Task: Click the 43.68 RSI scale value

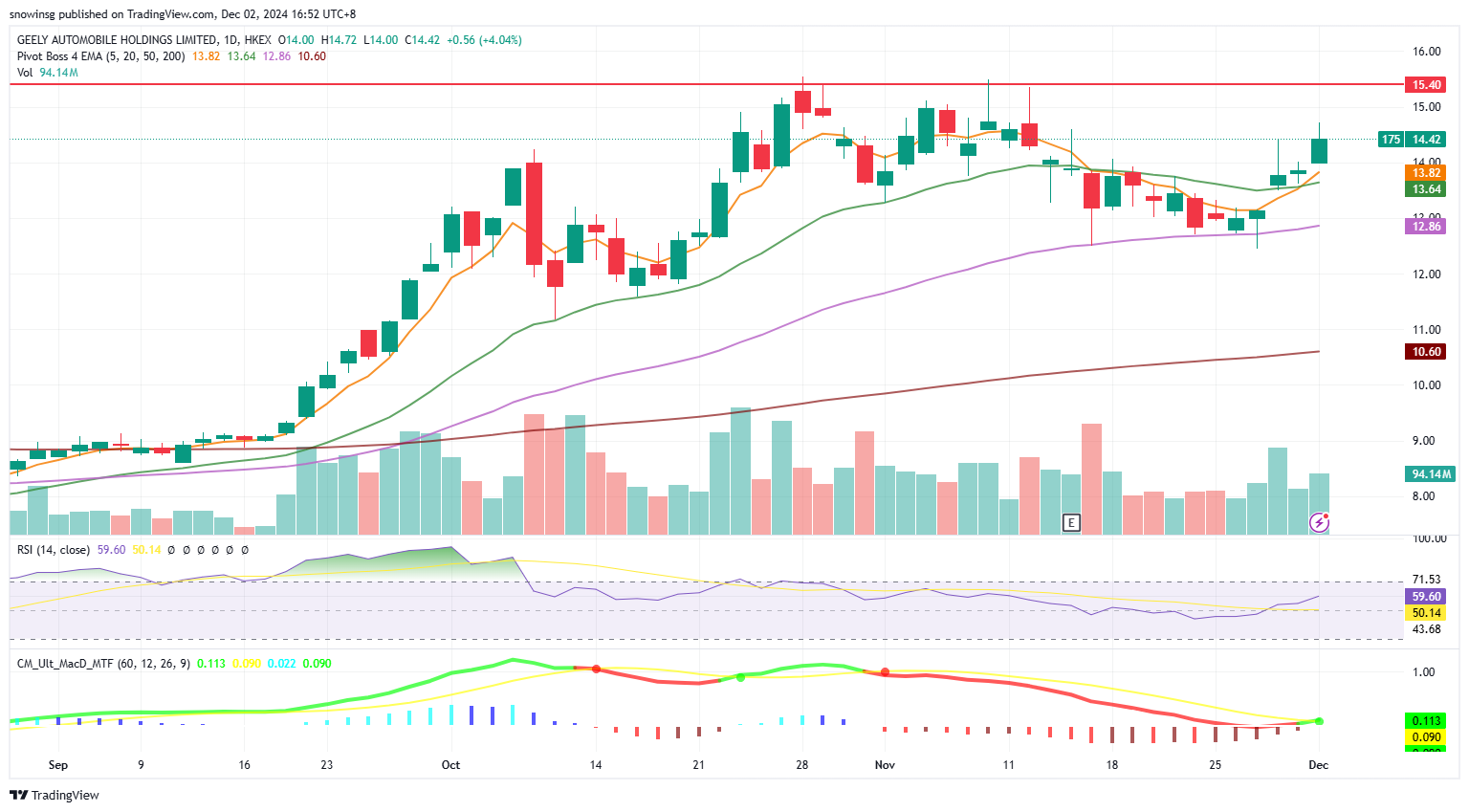Action: click(x=1427, y=629)
